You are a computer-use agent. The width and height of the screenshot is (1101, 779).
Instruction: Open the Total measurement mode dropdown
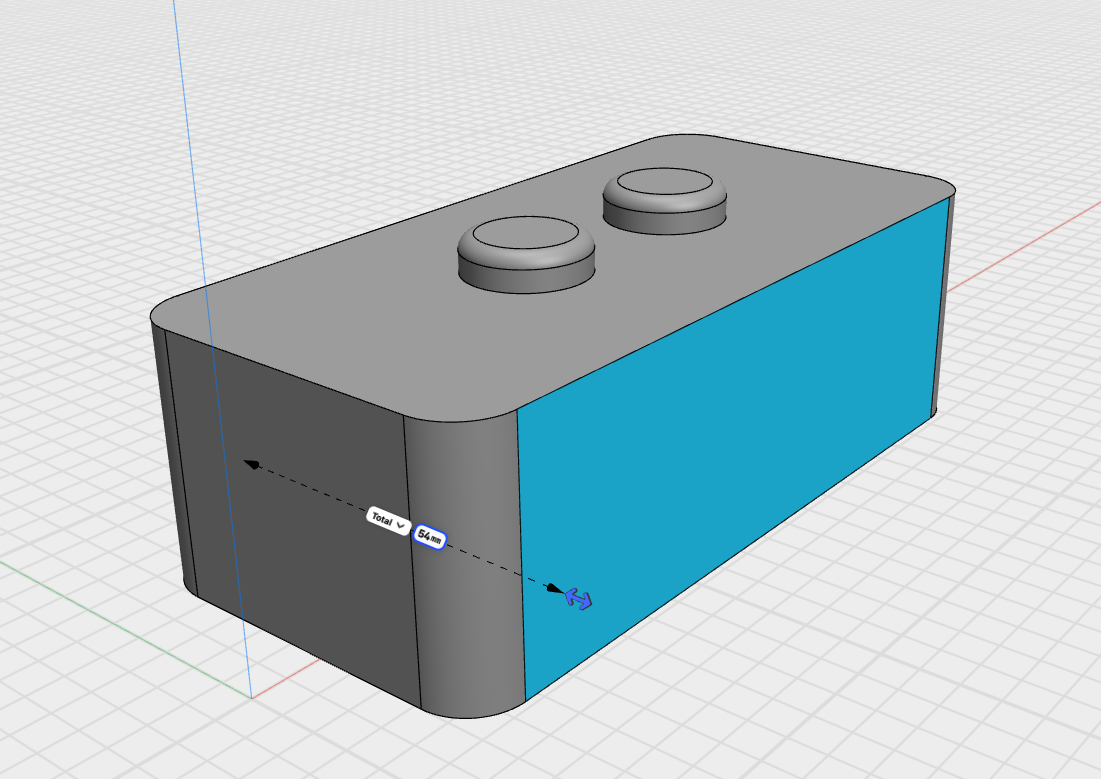click(388, 520)
